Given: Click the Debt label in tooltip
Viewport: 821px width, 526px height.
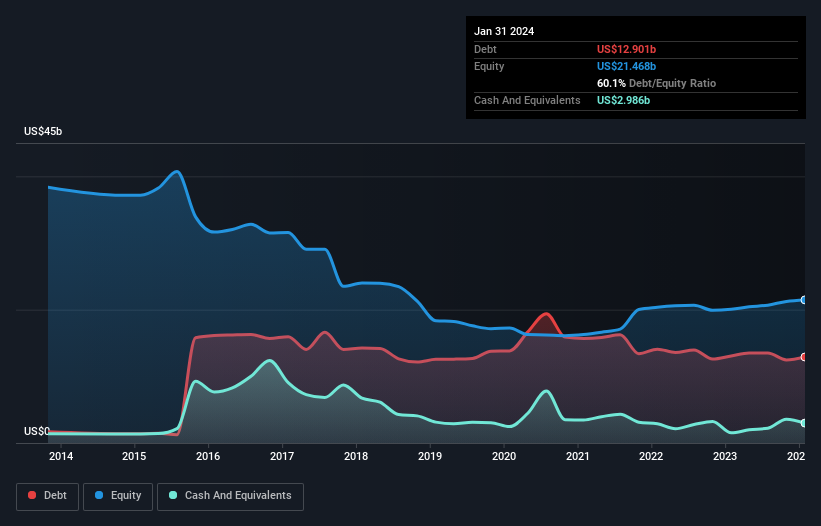Looking at the screenshot, I should 485,49.
